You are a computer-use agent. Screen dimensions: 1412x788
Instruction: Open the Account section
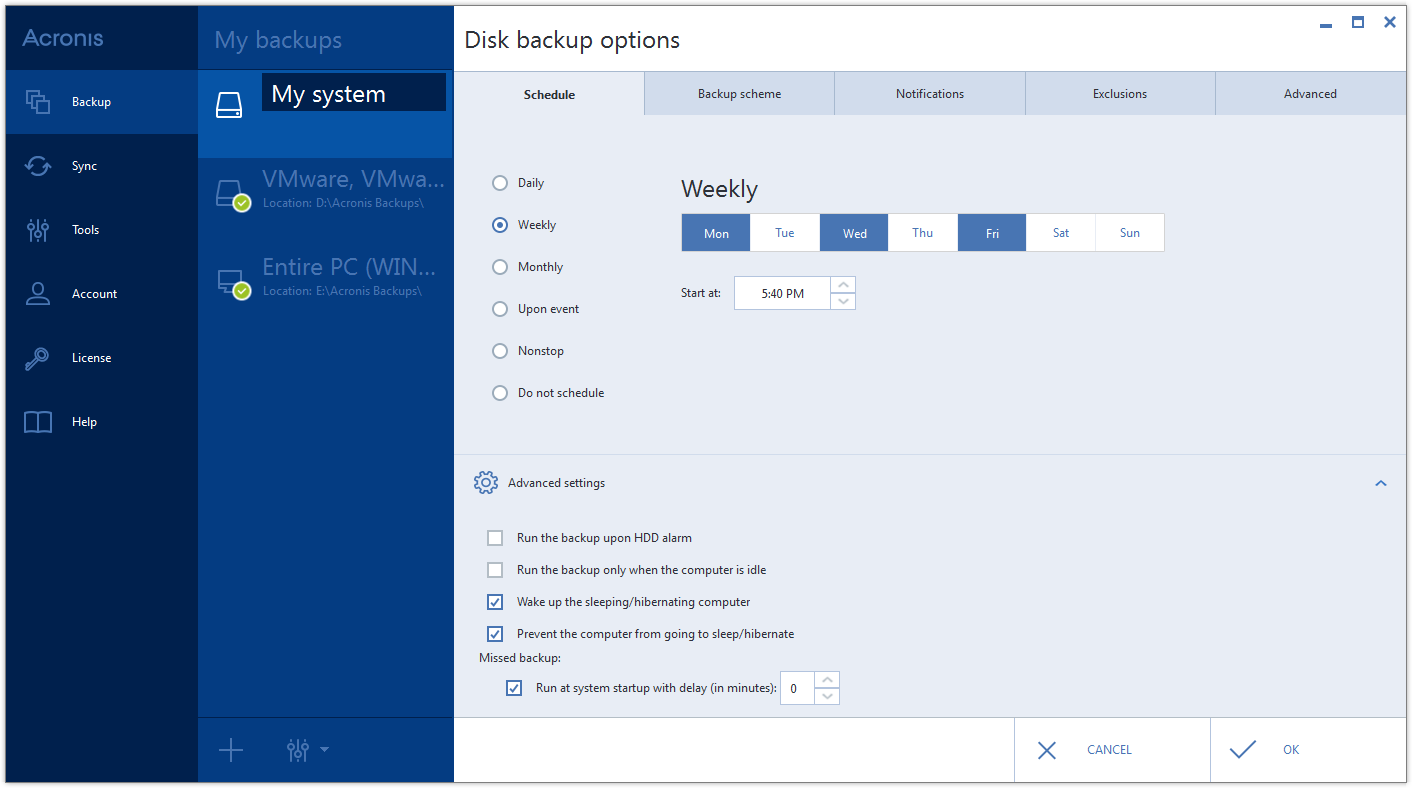(37, 293)
